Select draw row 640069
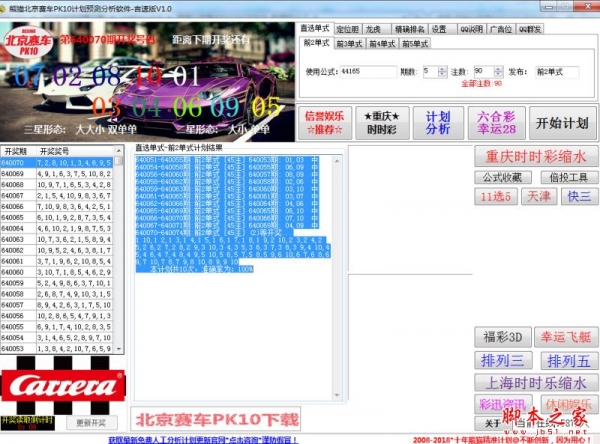This screenshot has height=444, width=600. [57, 174]
